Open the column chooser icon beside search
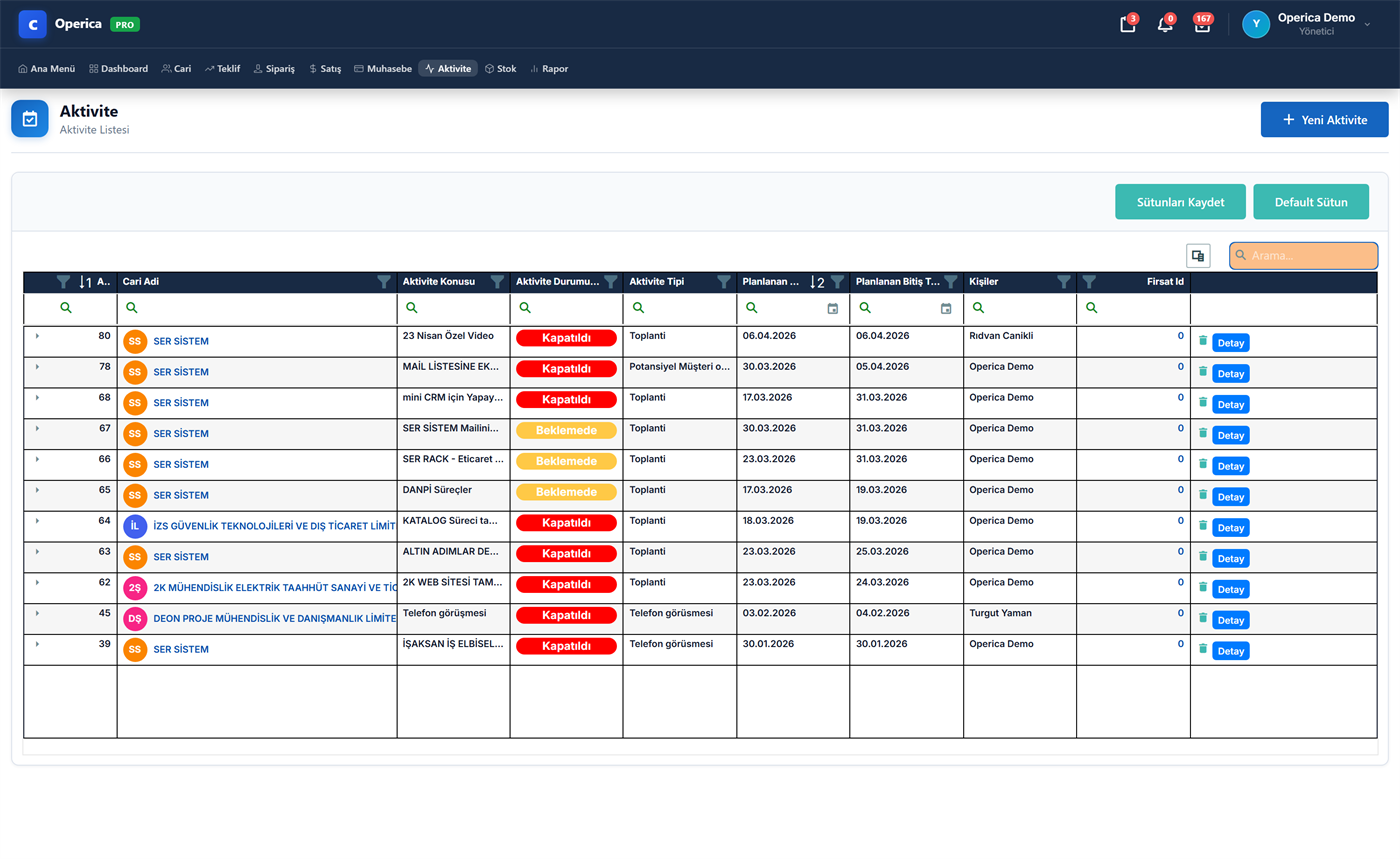This screenshot has width=1400, height=859. (x=1198, y=256)
